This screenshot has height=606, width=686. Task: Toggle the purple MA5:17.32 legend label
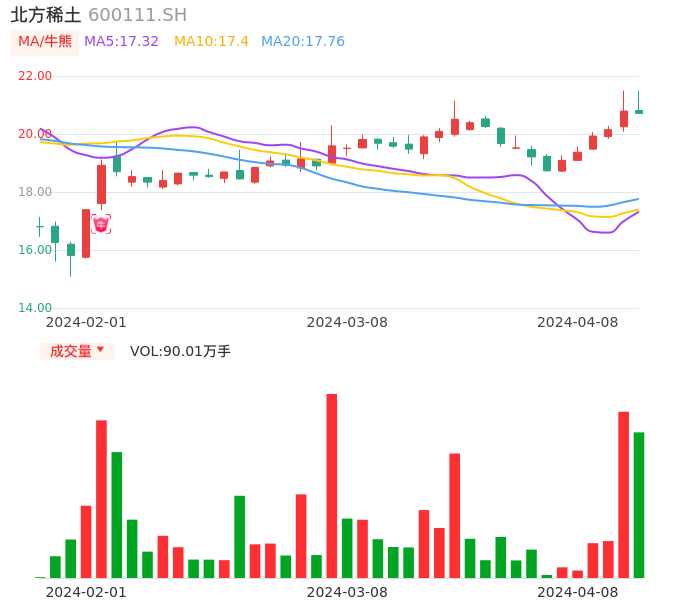click(121, 41)
